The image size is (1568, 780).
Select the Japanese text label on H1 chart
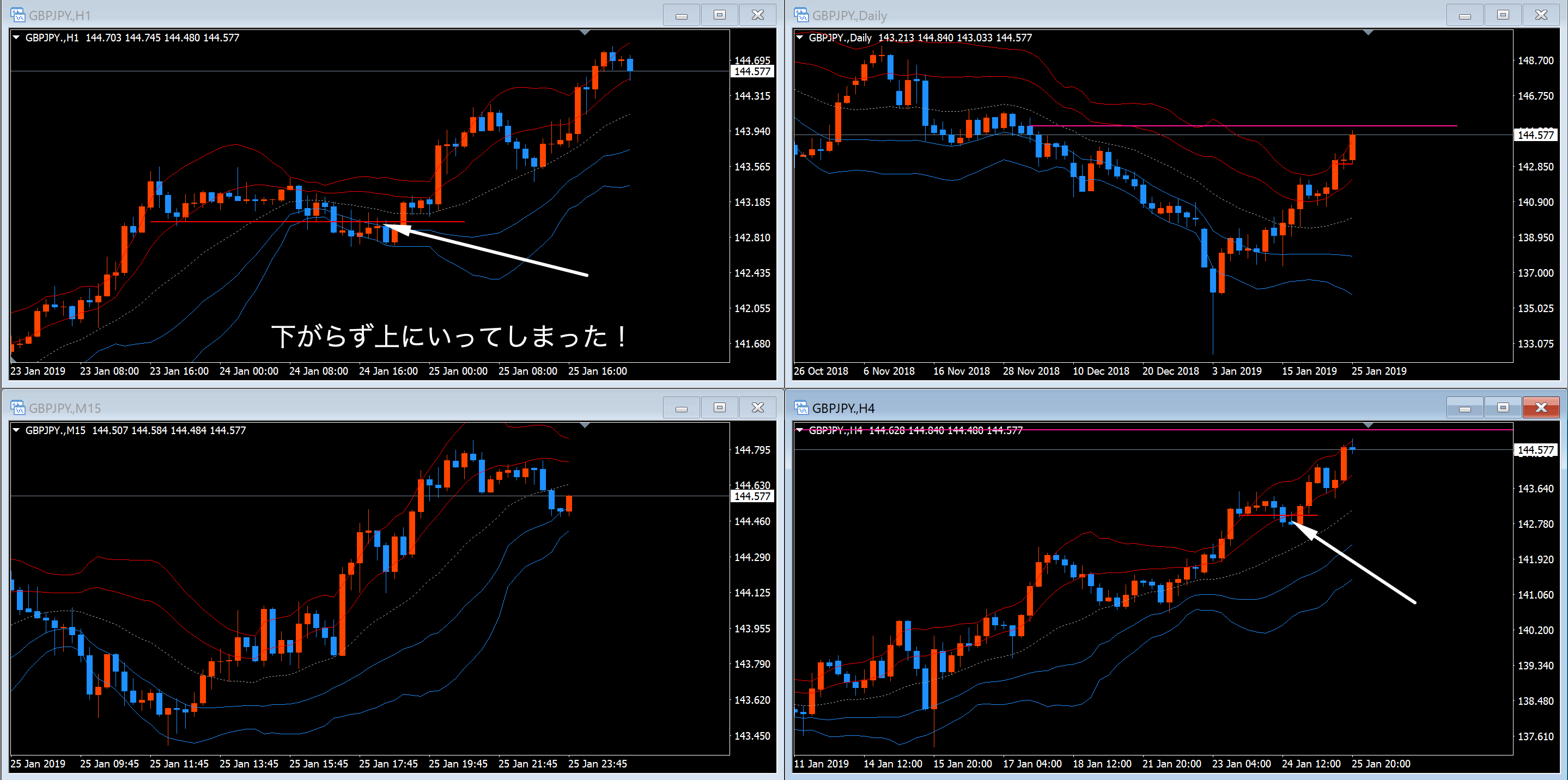pos(448,337)
